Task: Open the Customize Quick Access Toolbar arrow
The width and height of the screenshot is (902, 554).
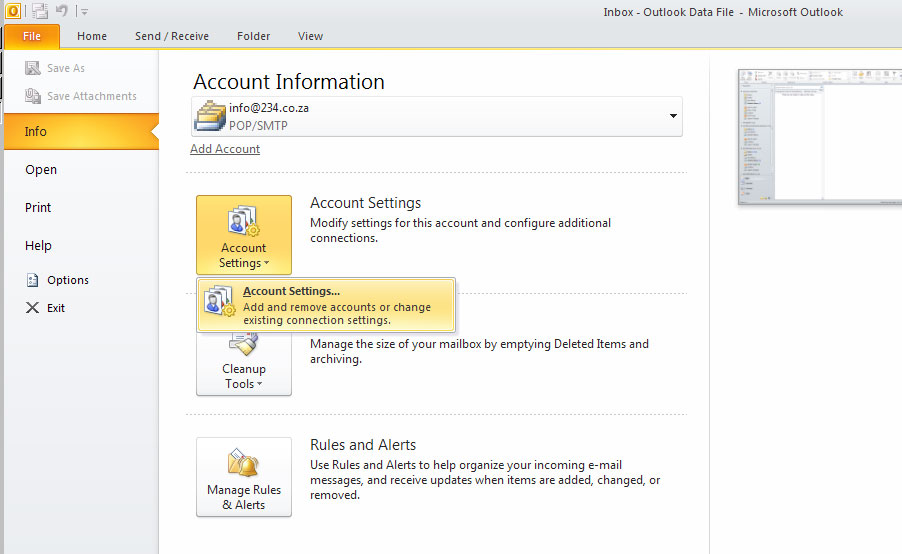Action: 84,12
